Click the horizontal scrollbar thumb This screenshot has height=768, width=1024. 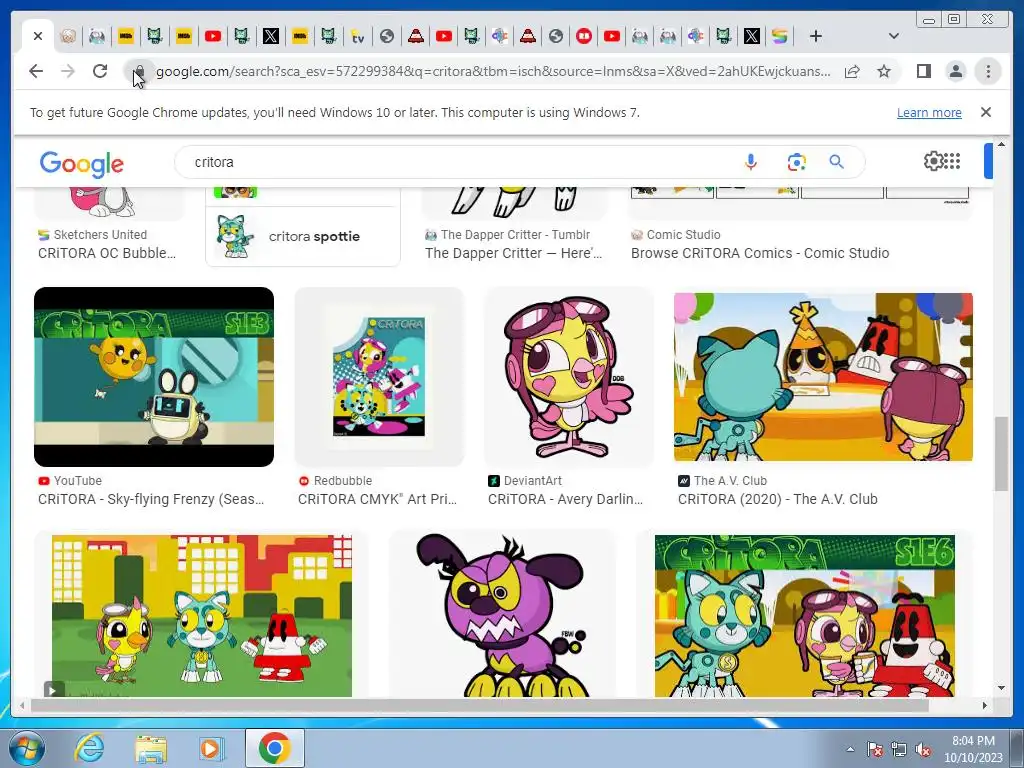480,705
